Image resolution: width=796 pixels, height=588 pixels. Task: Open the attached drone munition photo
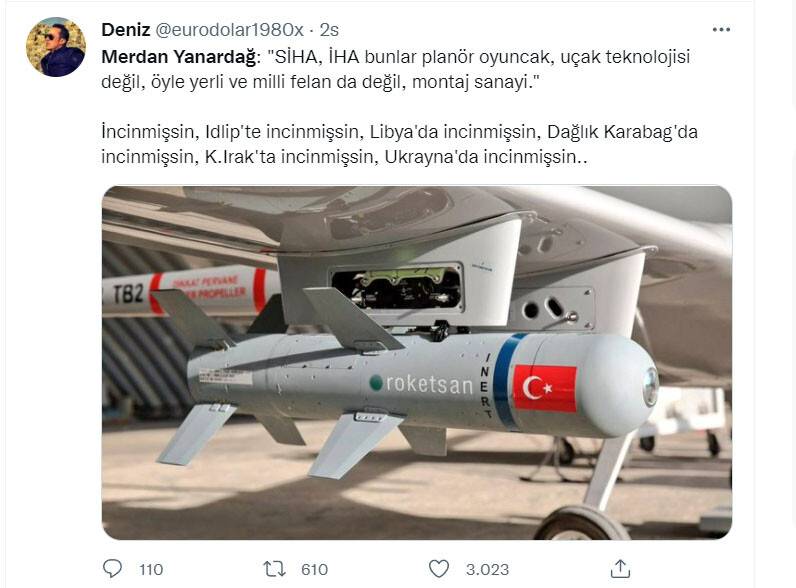click(417, 363)
